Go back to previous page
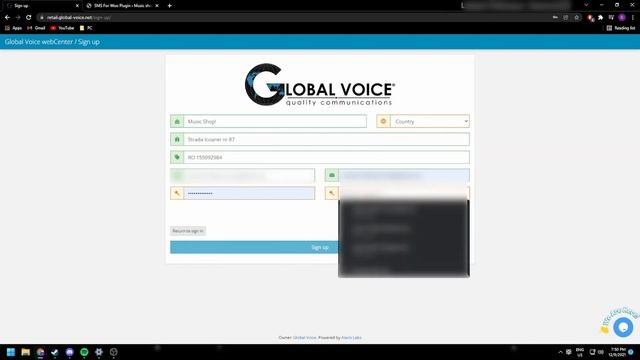The image size is (640, 360). (7, 18)
